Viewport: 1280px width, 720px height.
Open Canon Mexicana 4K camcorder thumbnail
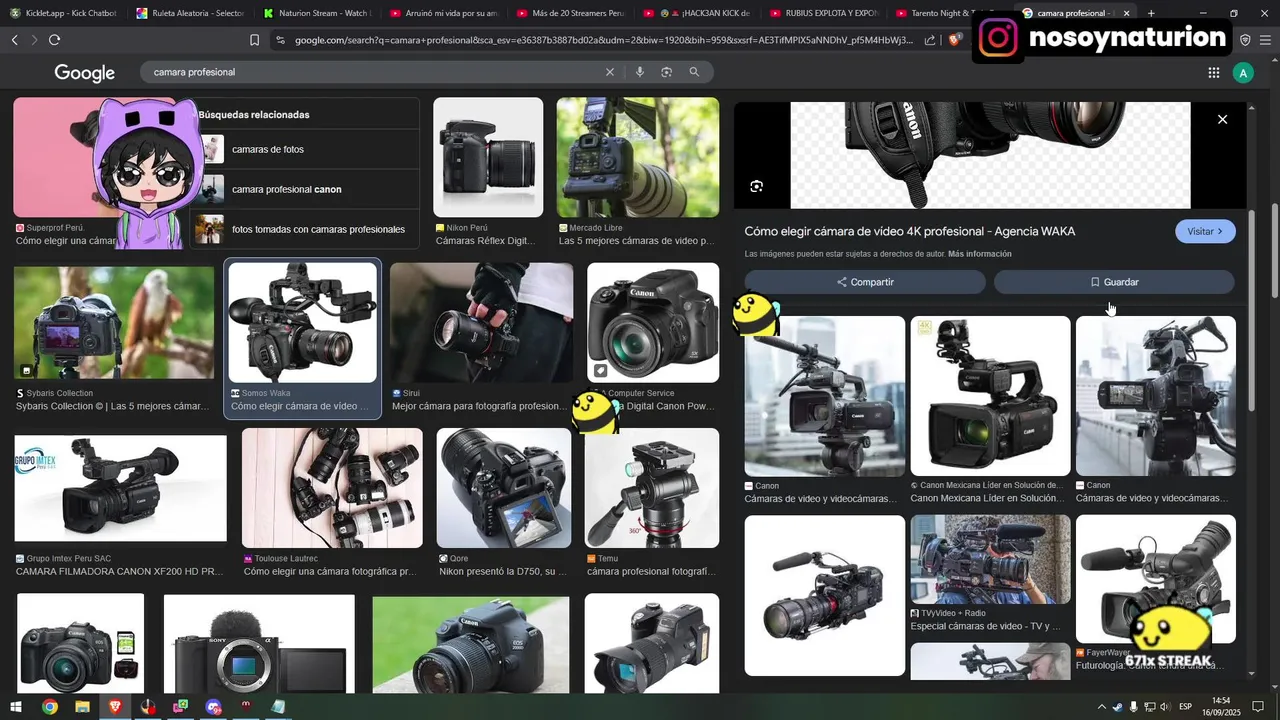coord(990,396)
